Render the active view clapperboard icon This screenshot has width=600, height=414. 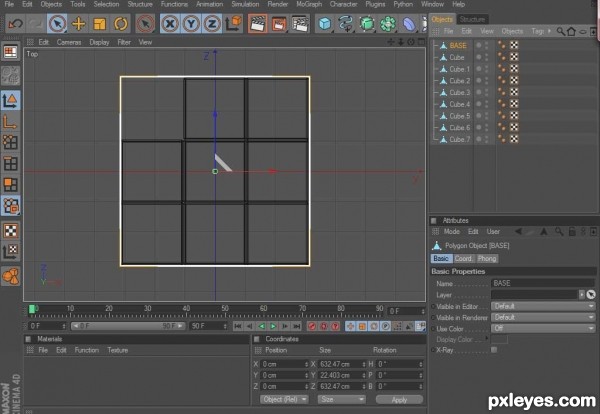tap(258, 24)
